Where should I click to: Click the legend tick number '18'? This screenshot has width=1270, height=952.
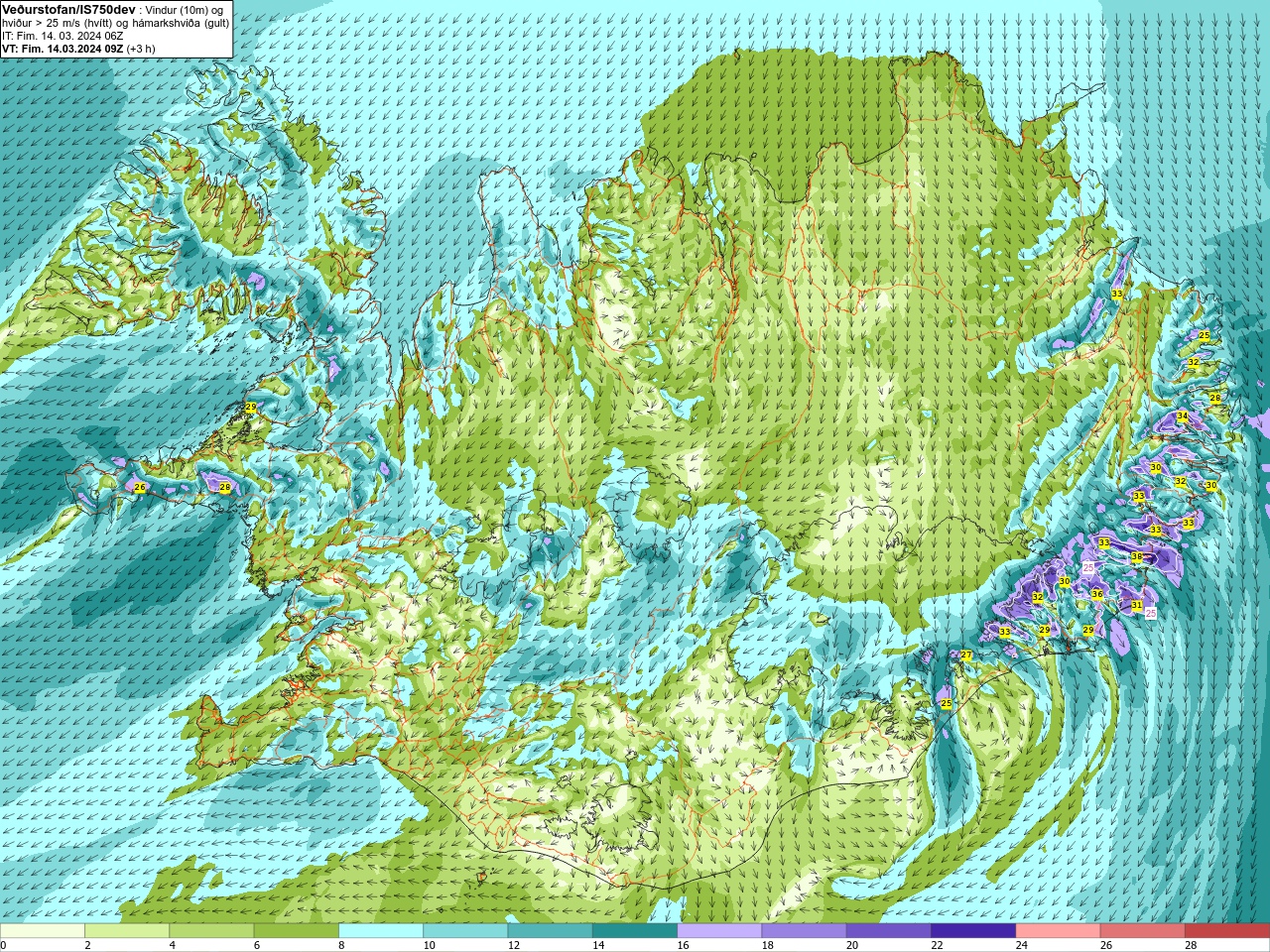pos(768,945)
